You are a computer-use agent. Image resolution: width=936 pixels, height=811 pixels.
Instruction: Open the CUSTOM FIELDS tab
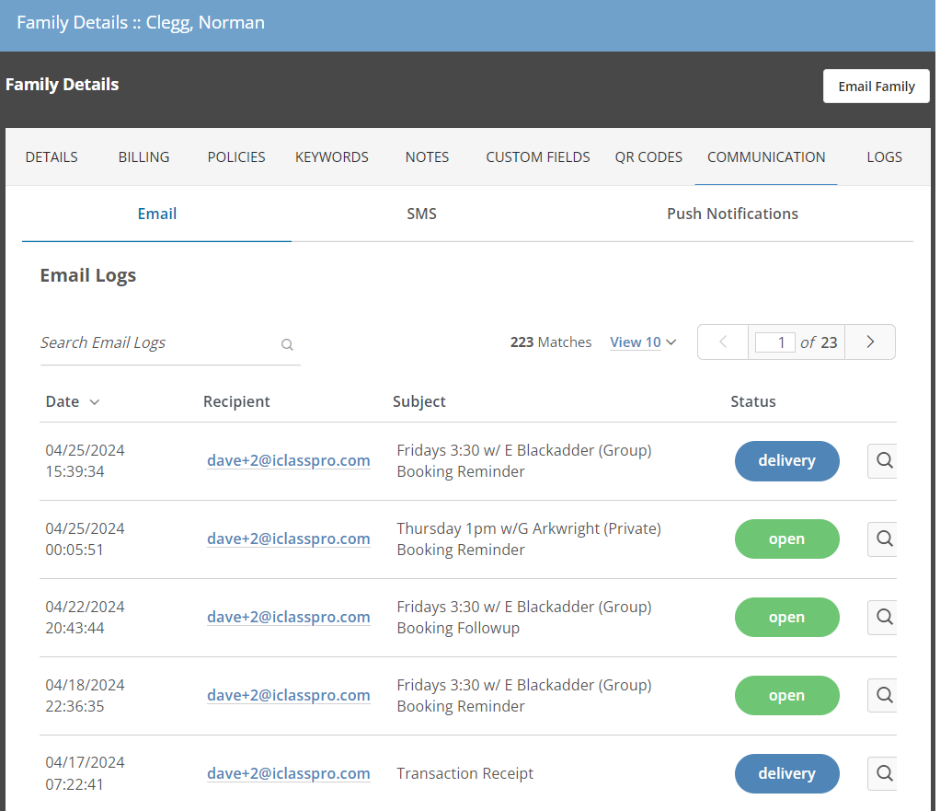click(538, 157)
